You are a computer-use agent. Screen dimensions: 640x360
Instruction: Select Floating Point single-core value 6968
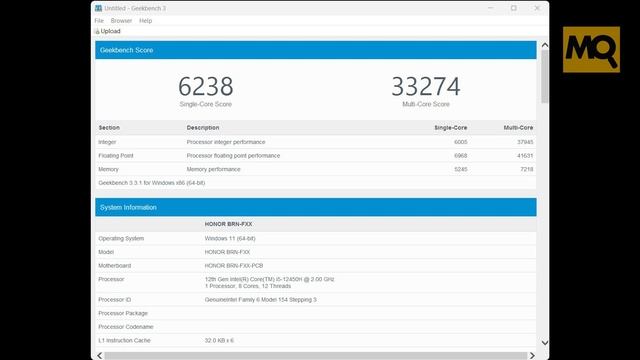[x=460, y=156]
